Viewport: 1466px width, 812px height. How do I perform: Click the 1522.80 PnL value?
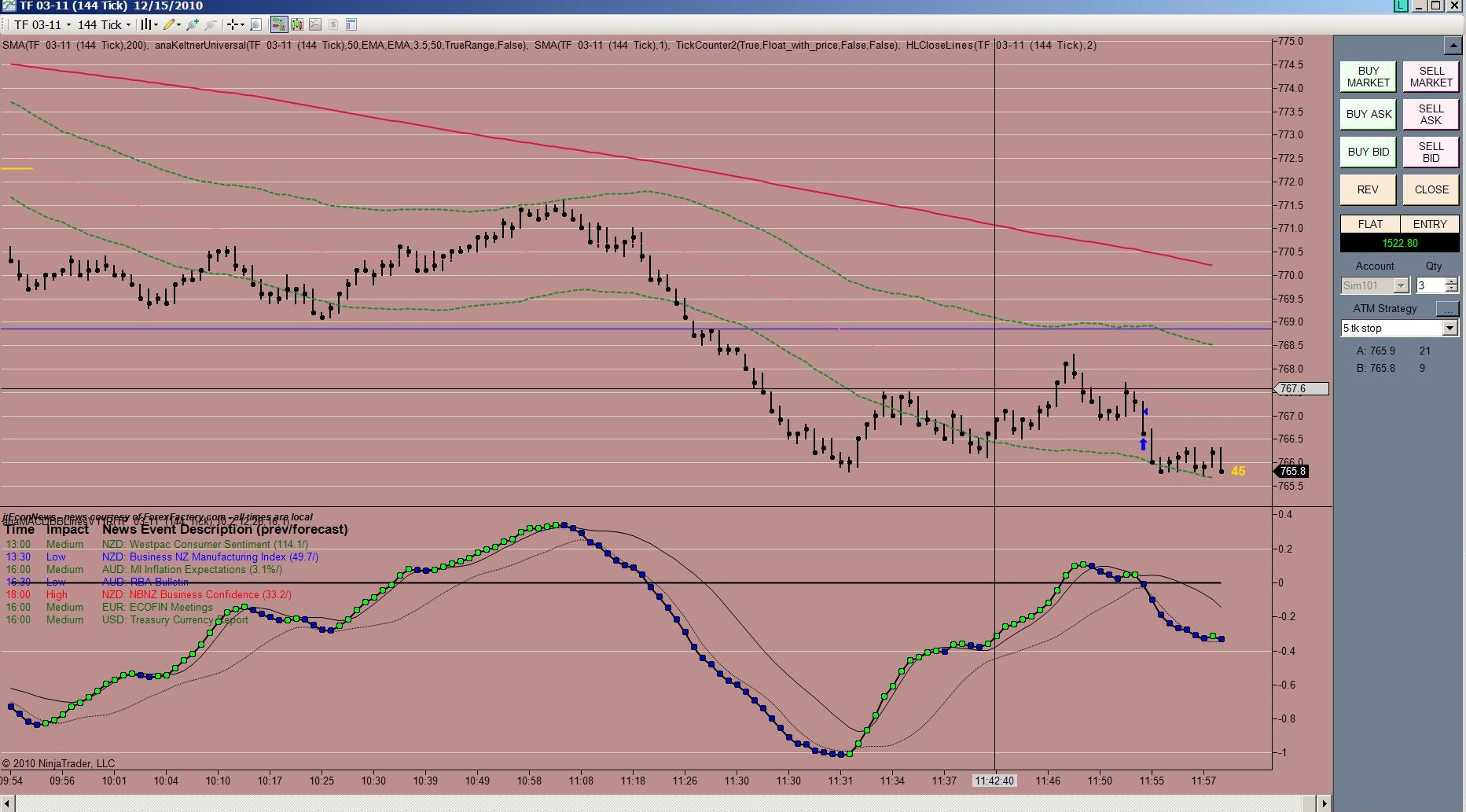pyautogui.click(x=1400, y=243)
